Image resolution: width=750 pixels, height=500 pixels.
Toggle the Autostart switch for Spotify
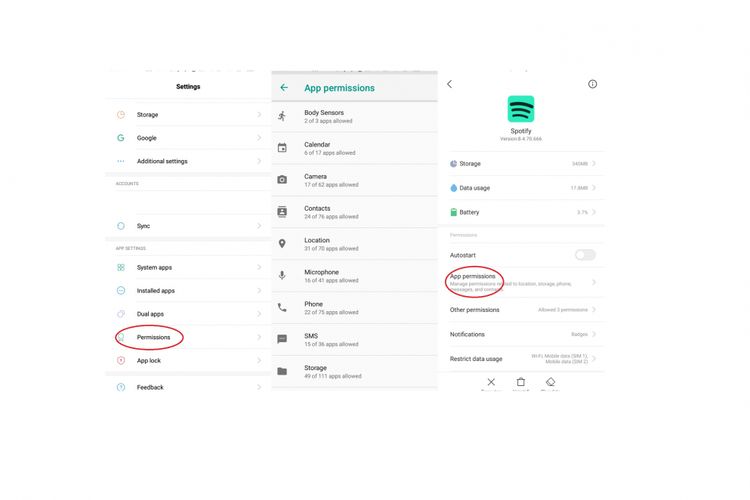(x=584, y=255)
